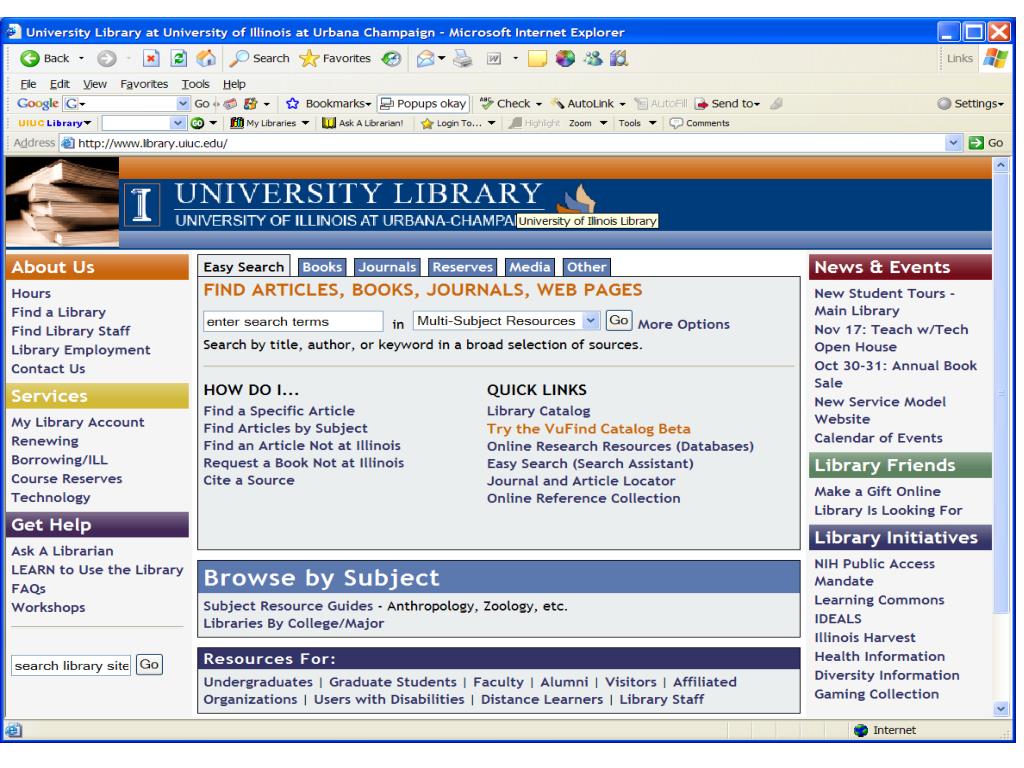1024x768 pixels.
Task: Click the search library site input field
Action: [x=71, y=665]
